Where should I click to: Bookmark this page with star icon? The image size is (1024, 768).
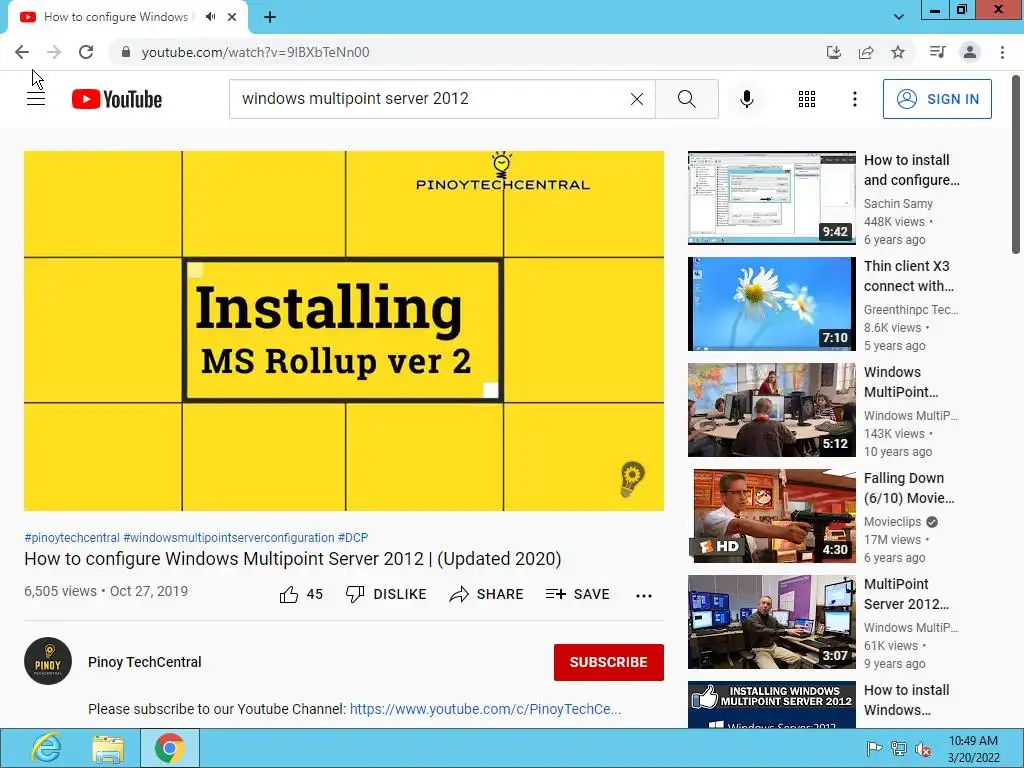click(x=898, y=52)
